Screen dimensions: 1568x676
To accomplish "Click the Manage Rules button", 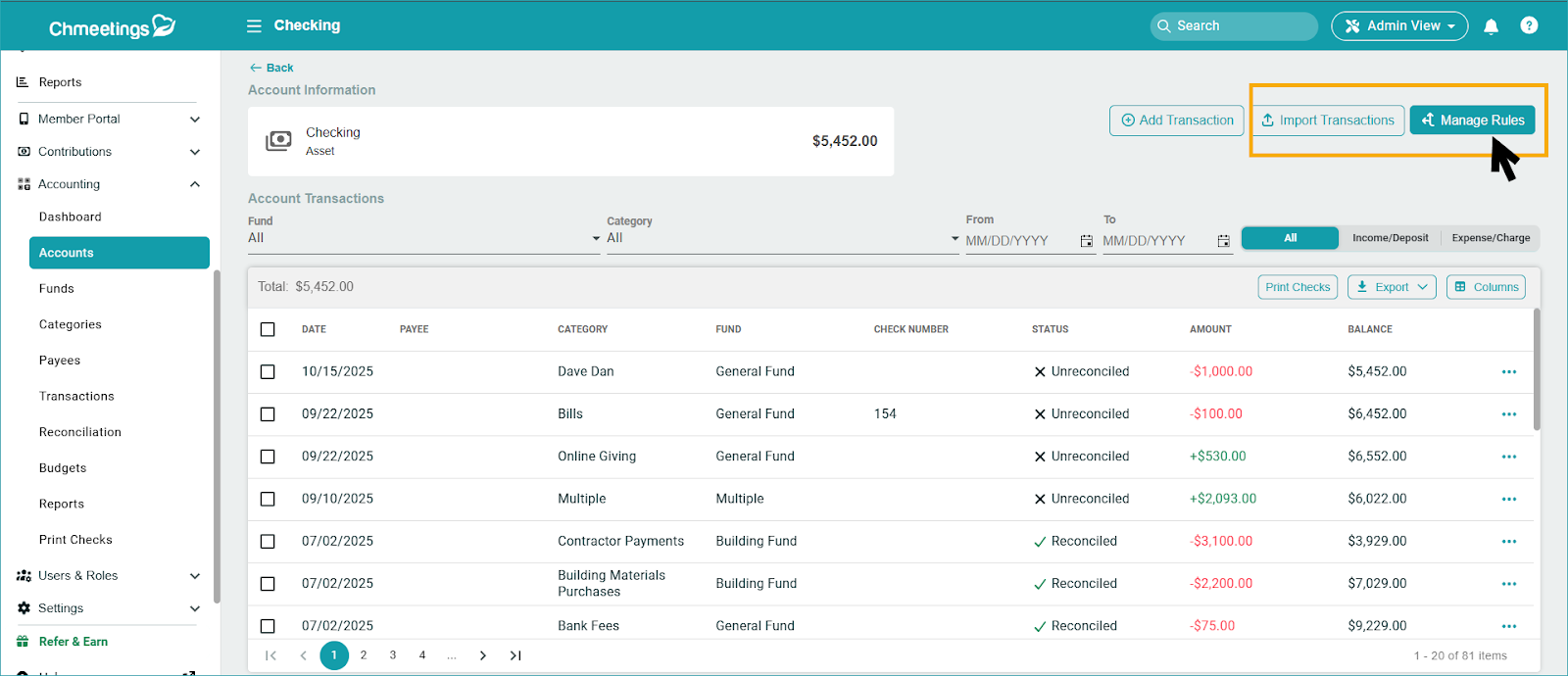I will pyautogui.click(x=1472, y=121).
